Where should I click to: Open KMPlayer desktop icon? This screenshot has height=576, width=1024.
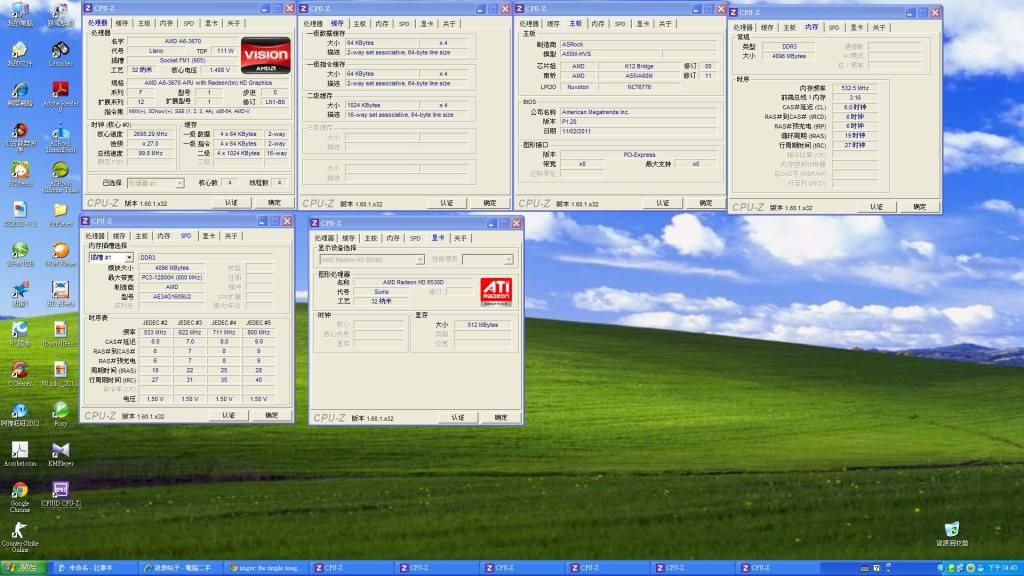coord(60,450)
